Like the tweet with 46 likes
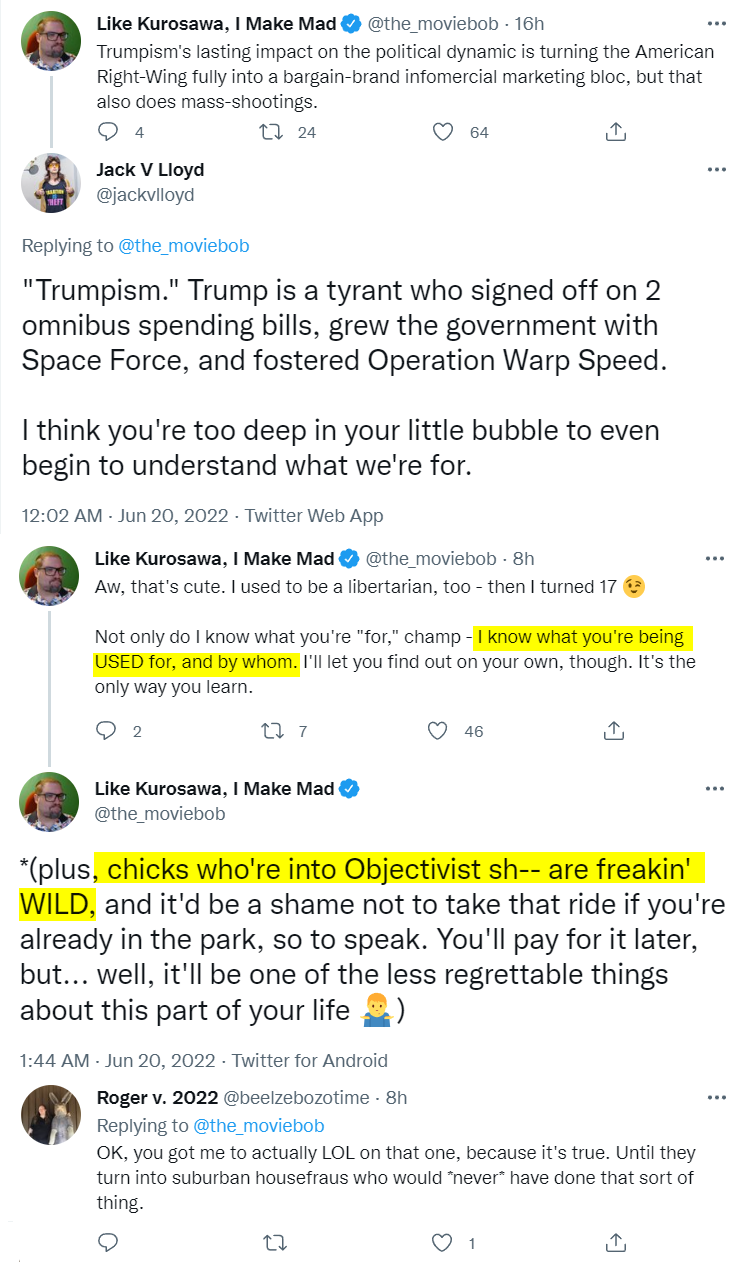 click(437, 731)
